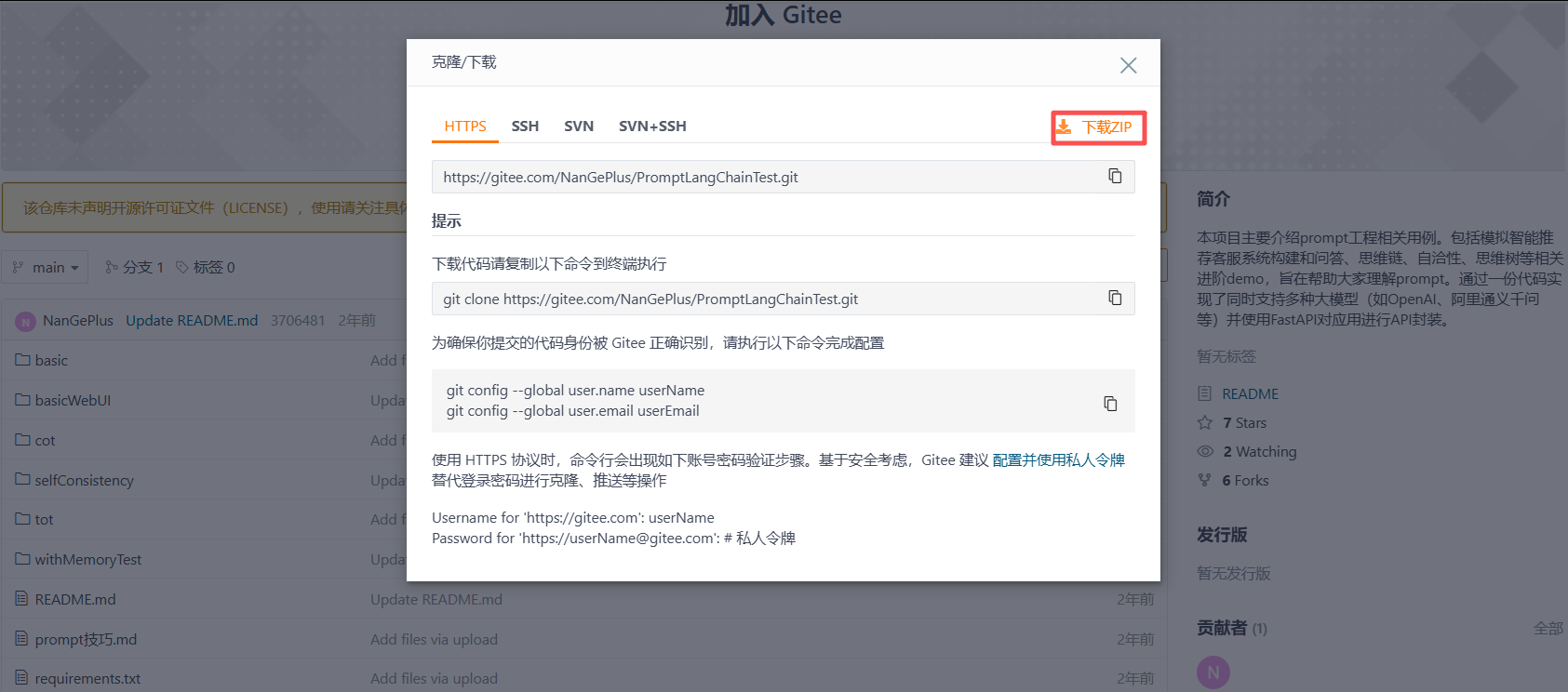Viewport: 1568px width, 692px height.
Task: Open the selfConsistency folder
Action: pyautogui.click(x=85, y=481)
